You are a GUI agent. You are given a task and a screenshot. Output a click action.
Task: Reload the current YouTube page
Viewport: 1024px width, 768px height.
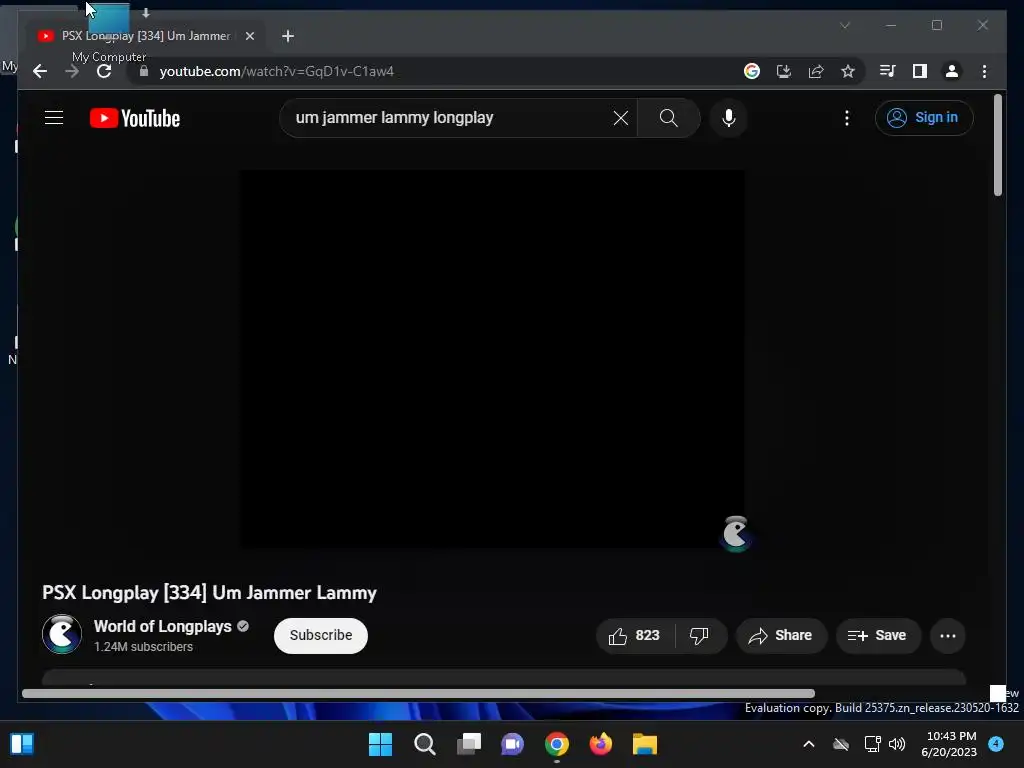point(104,71)
